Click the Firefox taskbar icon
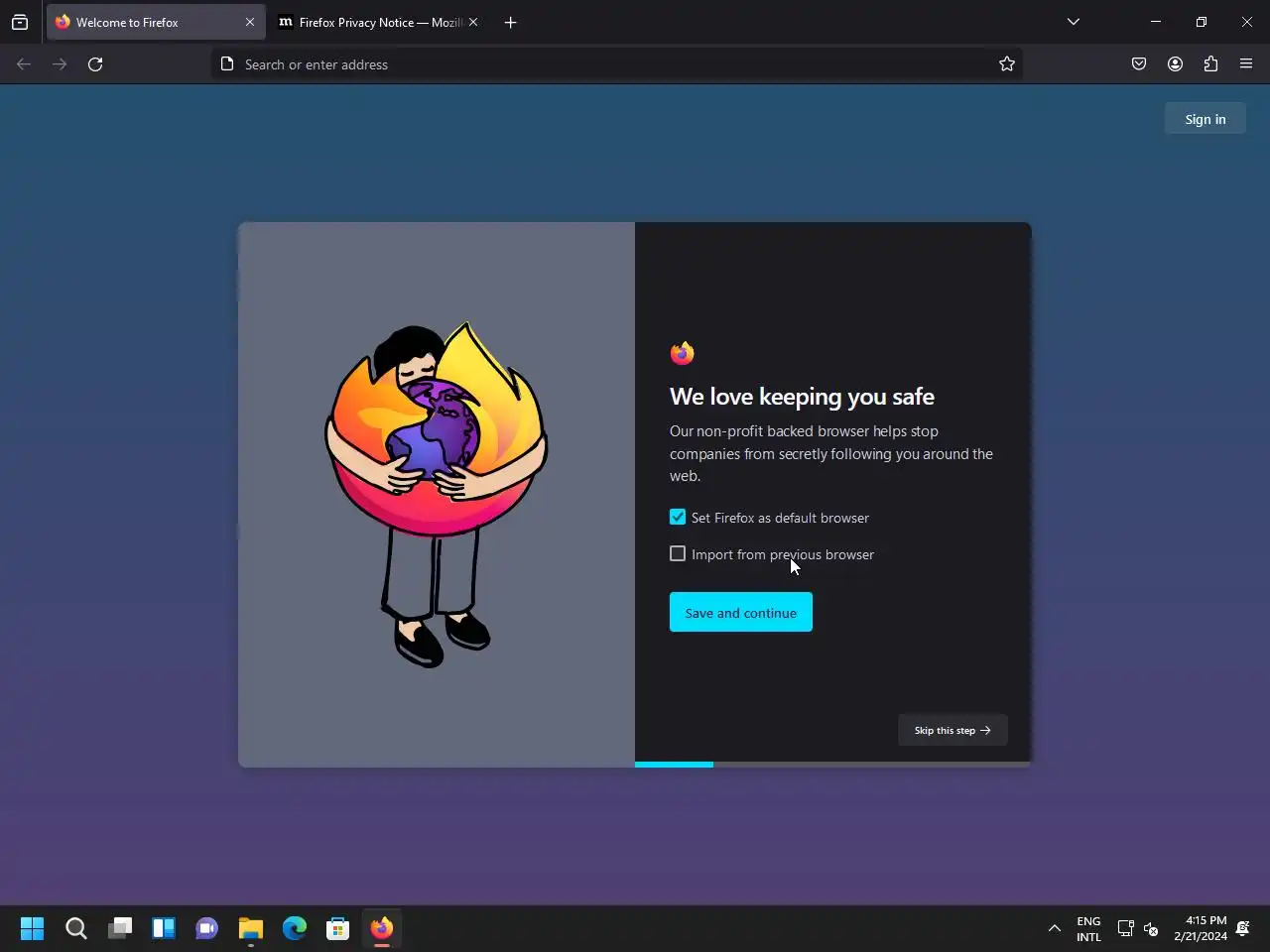The width and height of the screenshot is (1270, 952). [x=382, y=928]
